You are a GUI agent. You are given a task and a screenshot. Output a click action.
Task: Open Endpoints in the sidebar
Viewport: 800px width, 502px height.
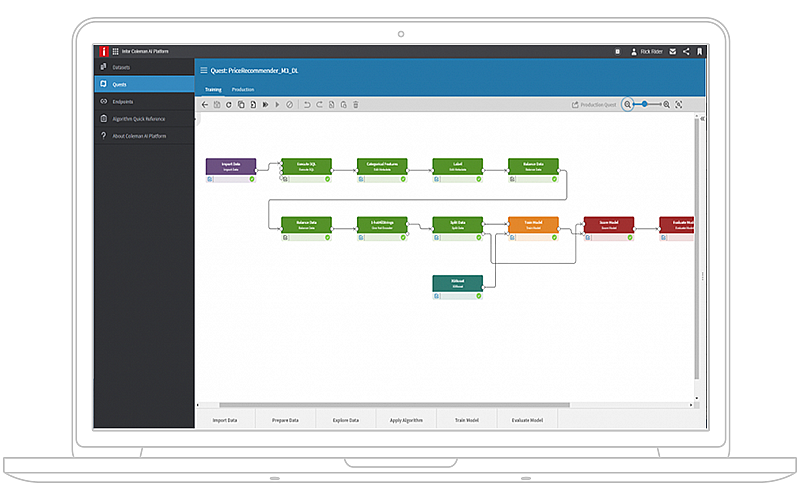pos(144,102)
